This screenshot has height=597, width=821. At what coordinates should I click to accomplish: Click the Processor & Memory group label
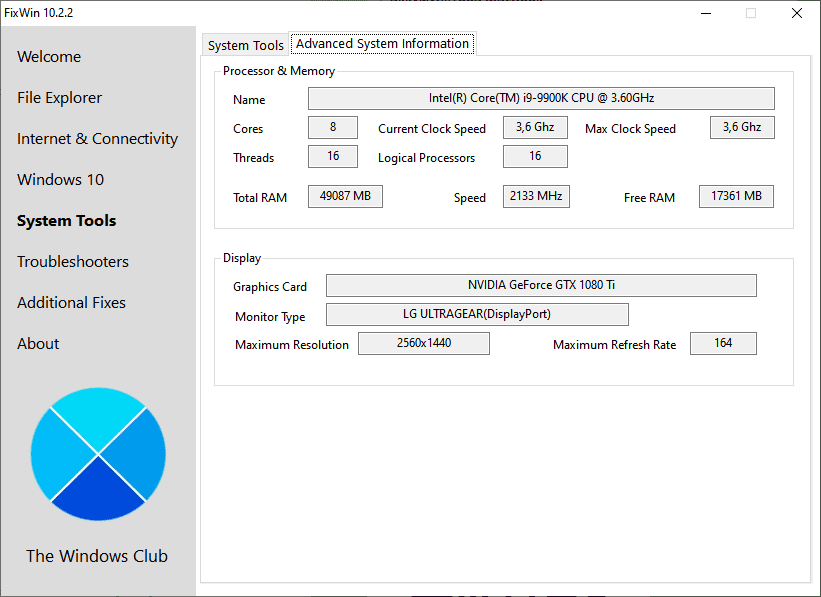(279, 71)
